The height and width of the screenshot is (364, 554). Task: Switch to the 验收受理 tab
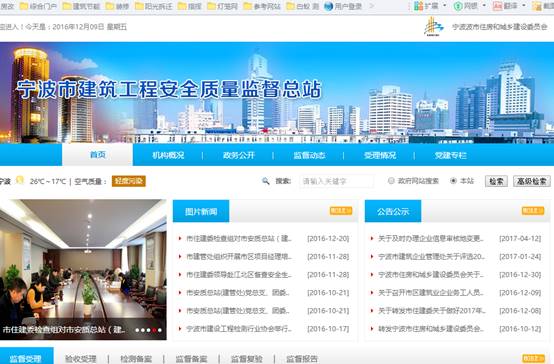point(81,358)
